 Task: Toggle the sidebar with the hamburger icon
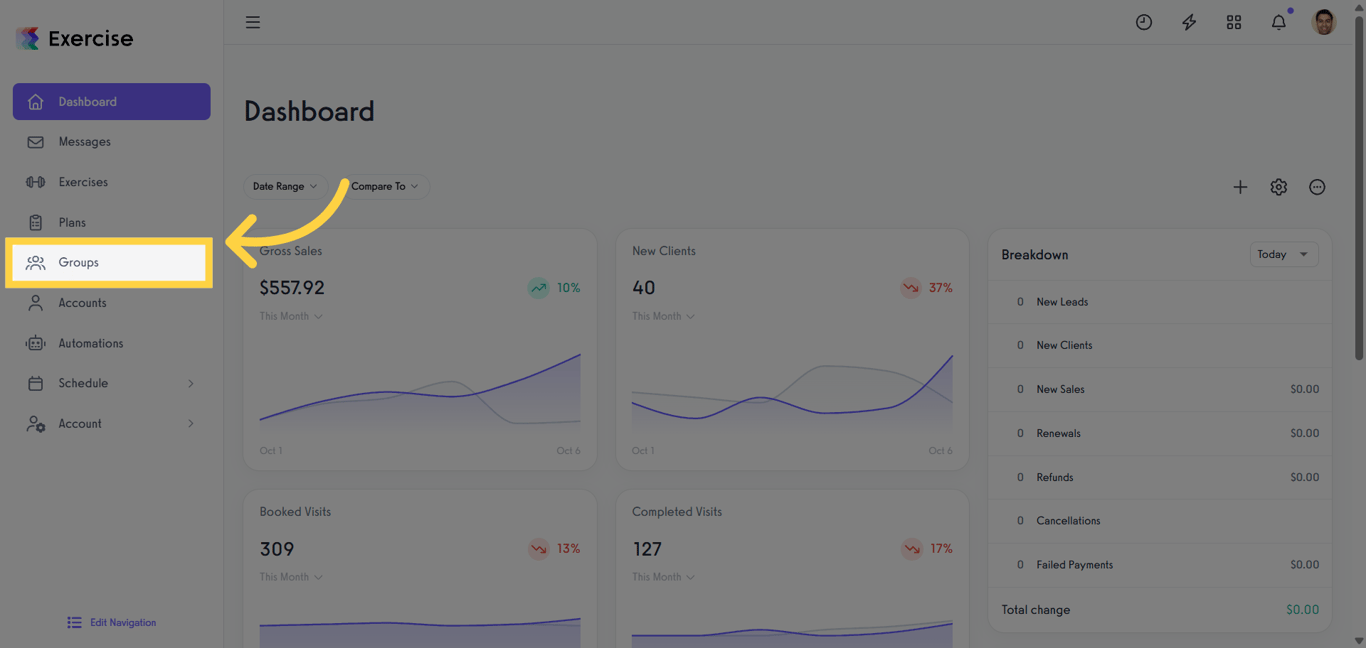pyautogui.click(x=252, y=21)
